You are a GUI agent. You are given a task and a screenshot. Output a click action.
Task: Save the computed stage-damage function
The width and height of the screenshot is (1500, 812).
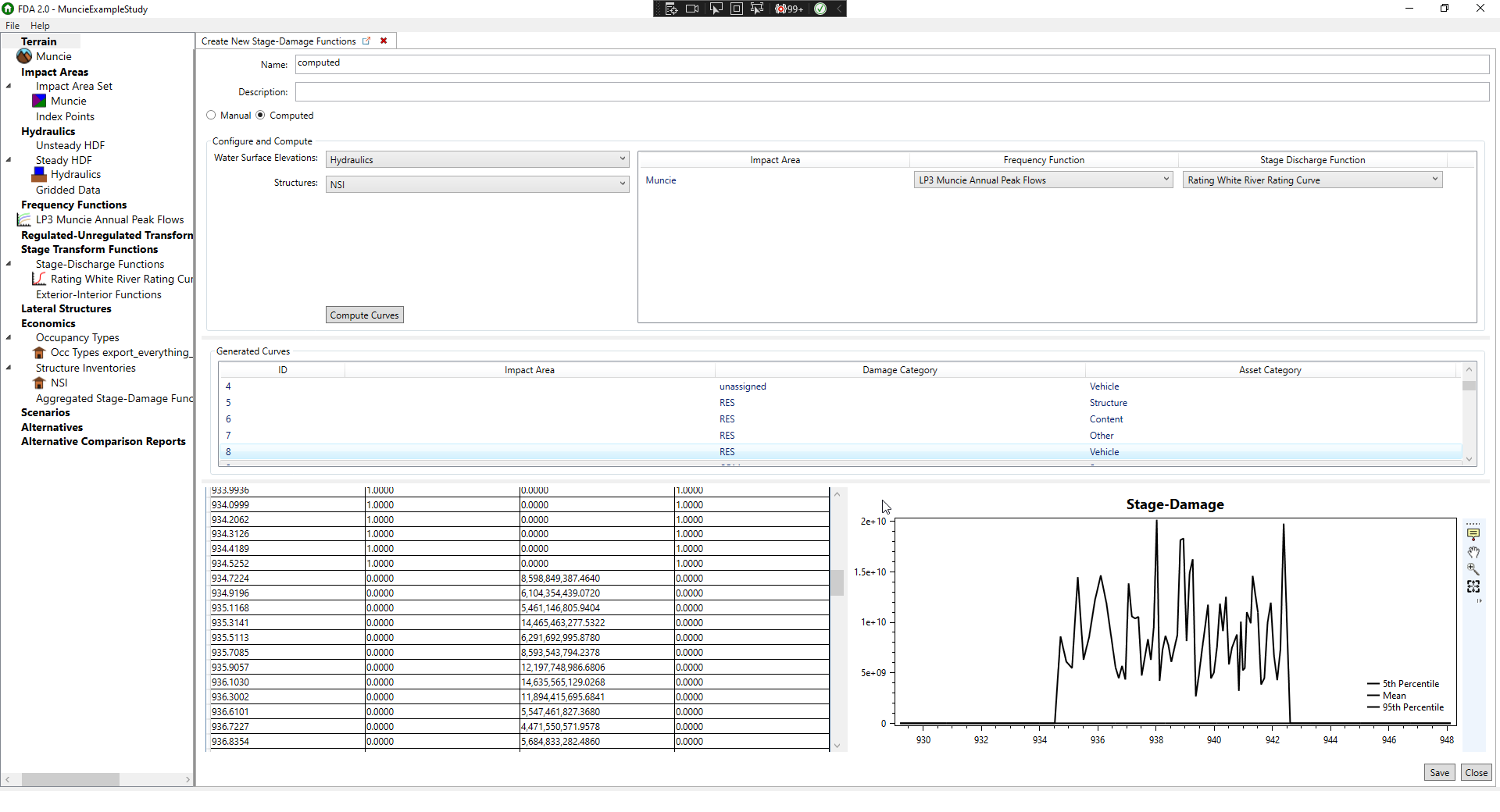click(1439, 771)
